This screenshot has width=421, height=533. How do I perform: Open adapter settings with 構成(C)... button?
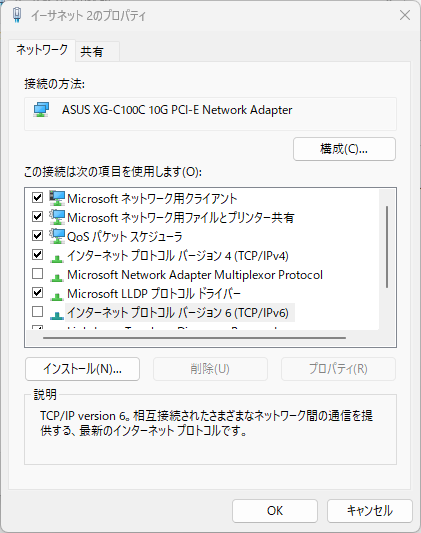[x=344, y=149]
